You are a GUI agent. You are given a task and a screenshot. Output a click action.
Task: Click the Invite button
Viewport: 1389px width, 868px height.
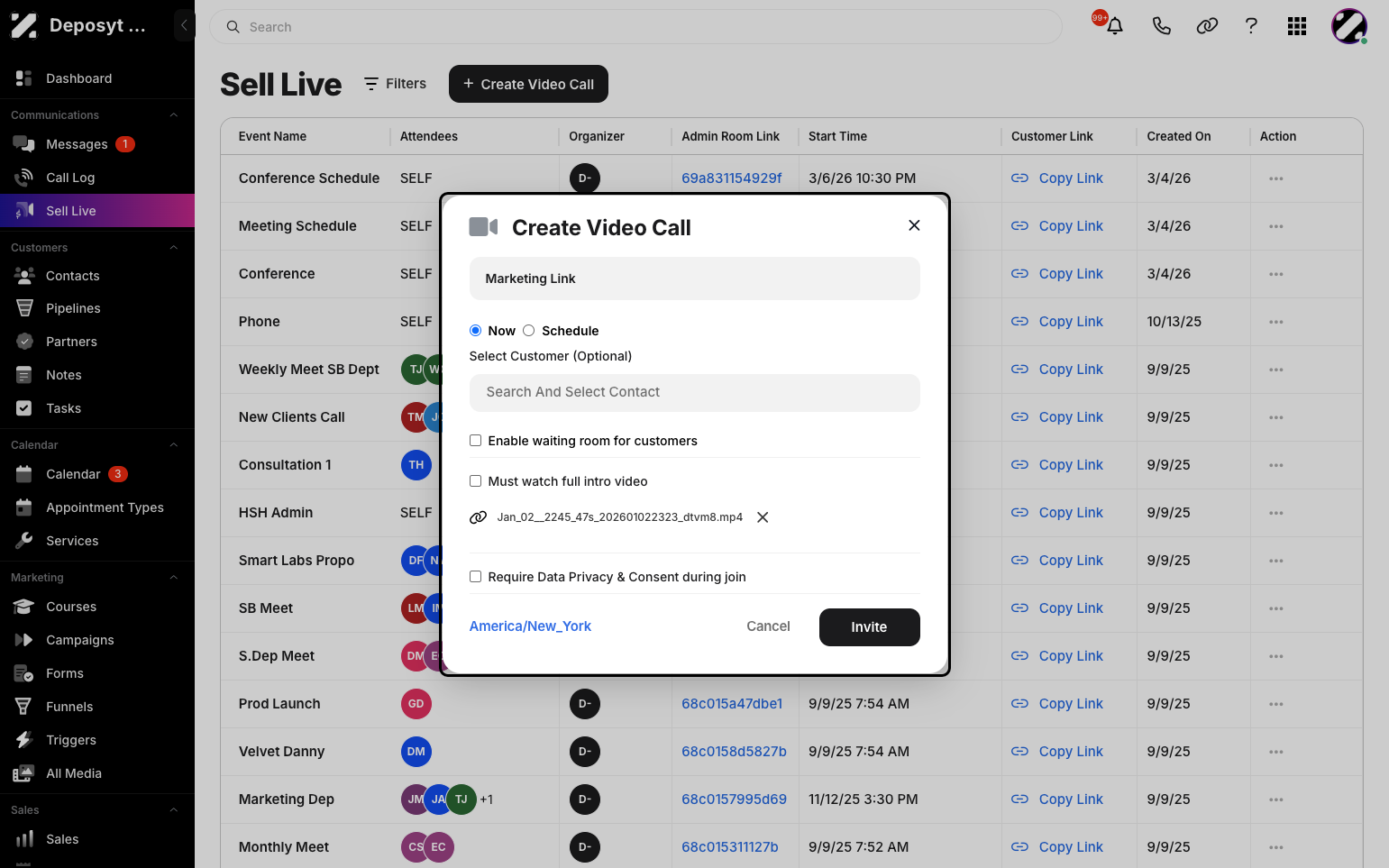pos(869,627)
